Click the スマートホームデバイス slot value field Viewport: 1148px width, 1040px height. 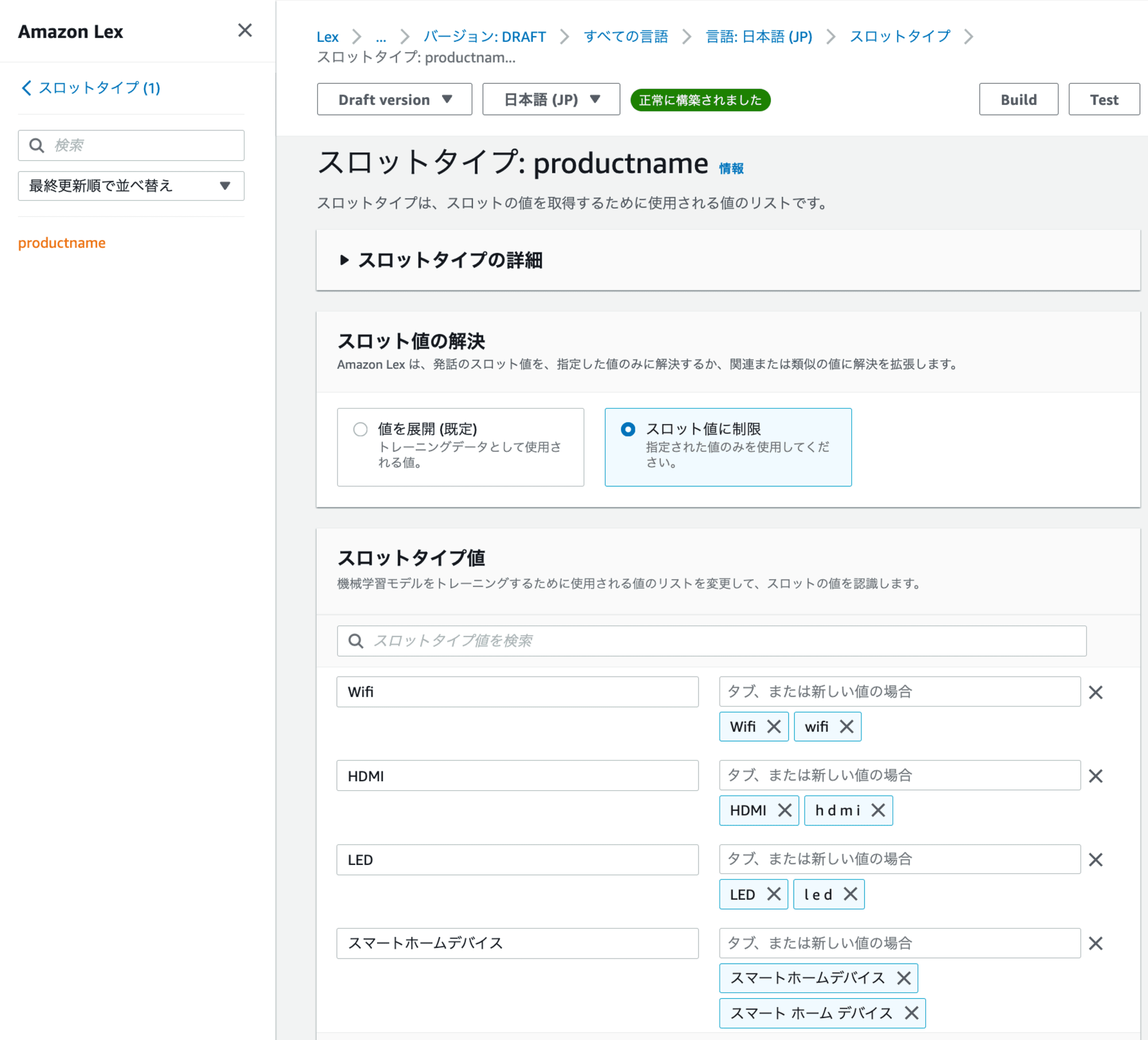tap(517, 943)
